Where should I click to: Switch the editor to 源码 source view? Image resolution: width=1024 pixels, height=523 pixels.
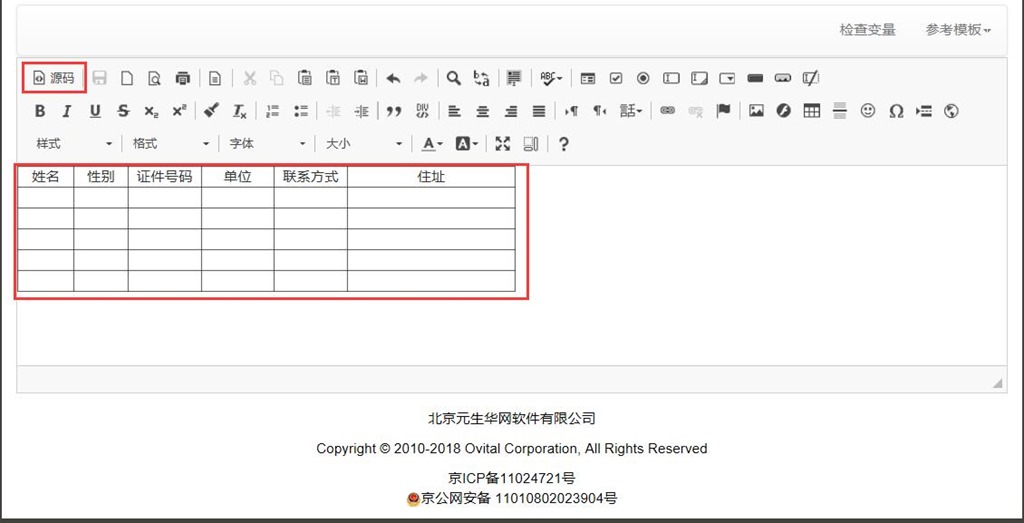pos(54,78)
